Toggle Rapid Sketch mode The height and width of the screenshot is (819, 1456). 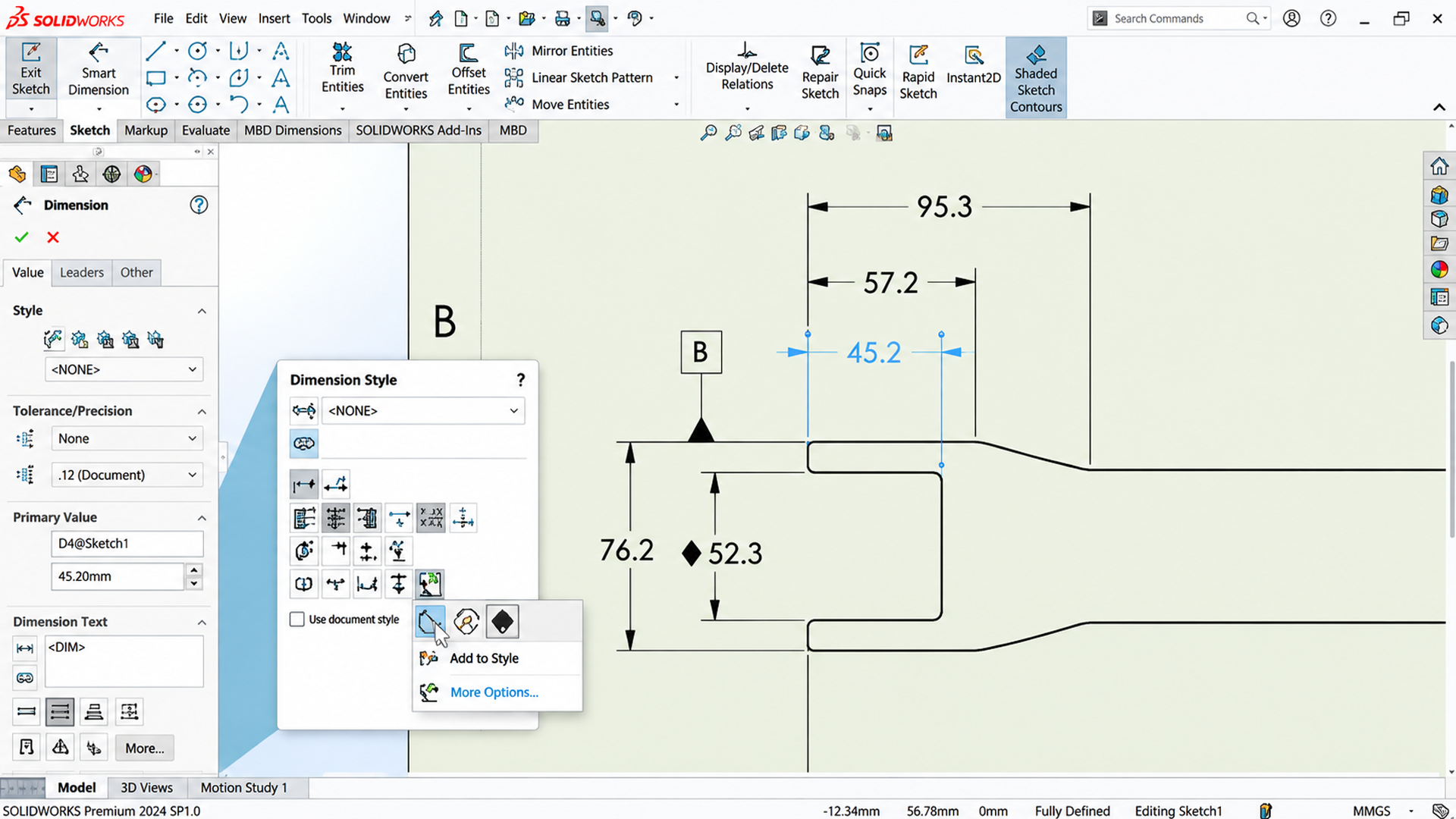point(918,73)
